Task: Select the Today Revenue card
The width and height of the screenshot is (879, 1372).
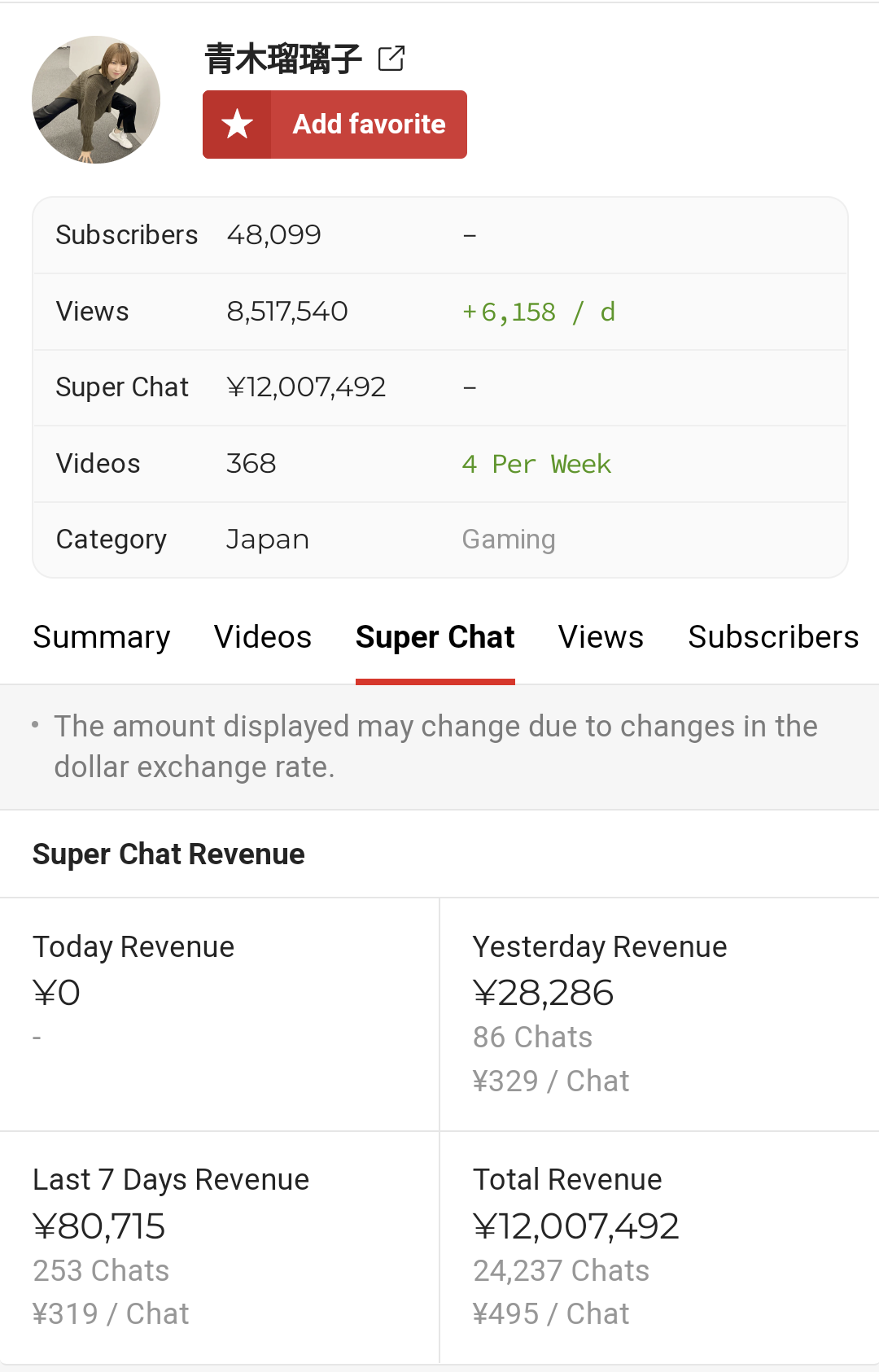Action: click(x=220, y=1013)
